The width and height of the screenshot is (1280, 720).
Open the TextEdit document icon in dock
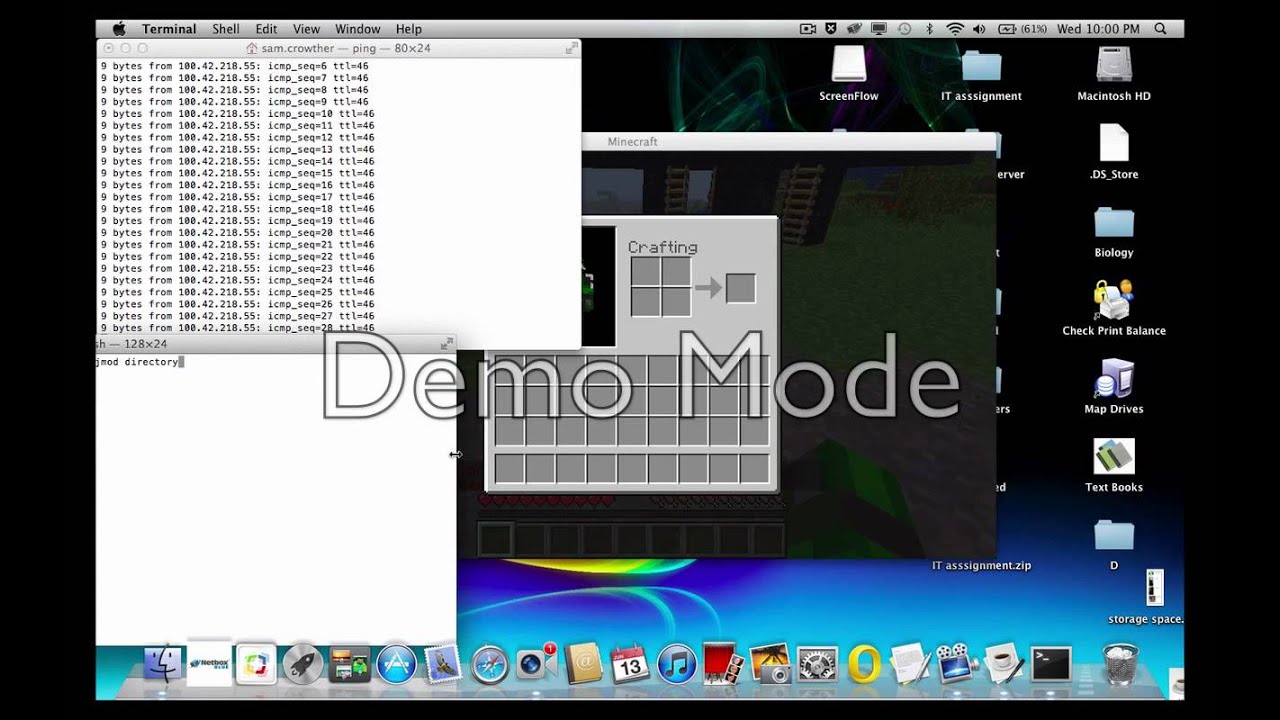pyautogui.click(x=910, y=664)
